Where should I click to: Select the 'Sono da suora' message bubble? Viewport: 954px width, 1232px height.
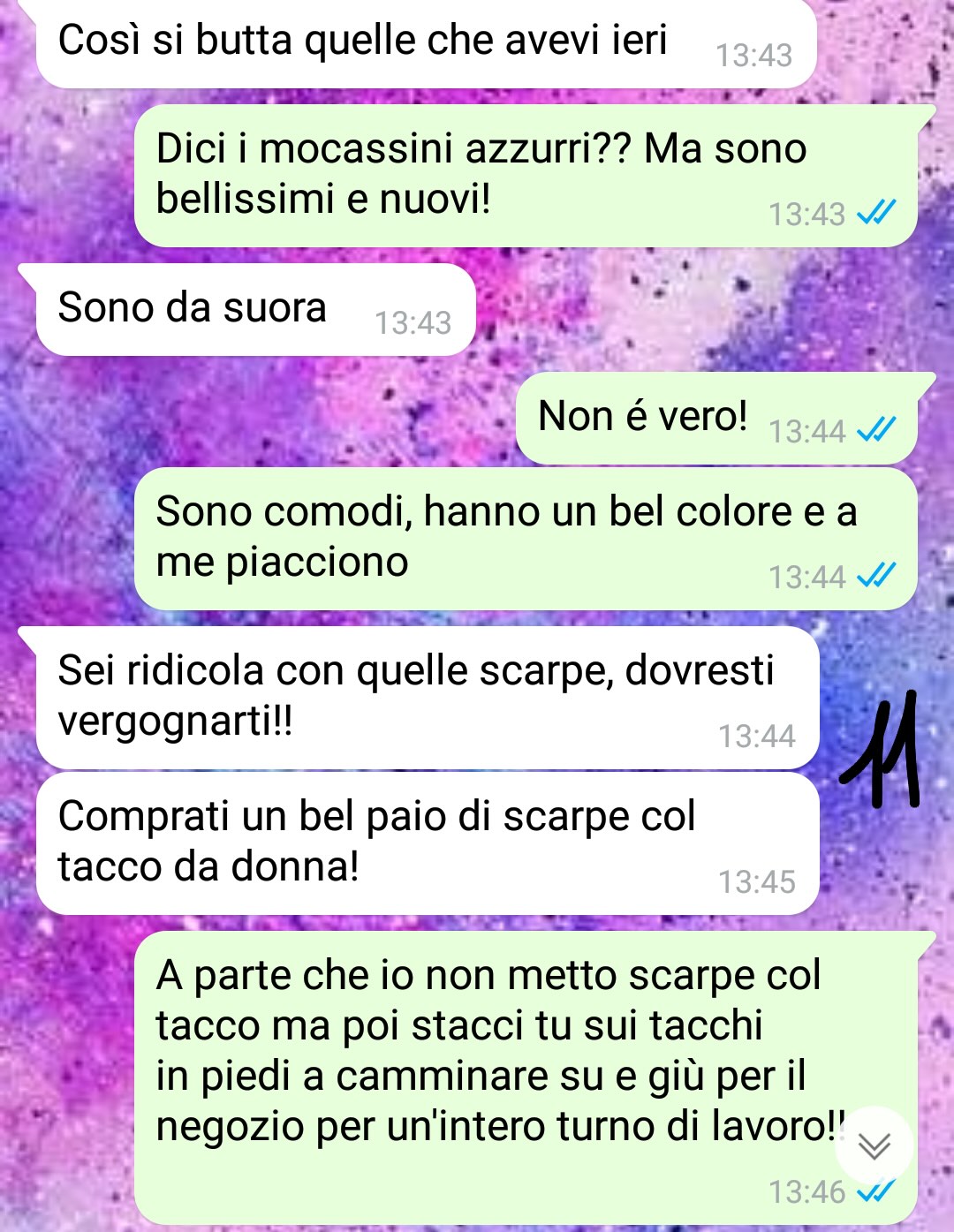(x=255, y=310)
